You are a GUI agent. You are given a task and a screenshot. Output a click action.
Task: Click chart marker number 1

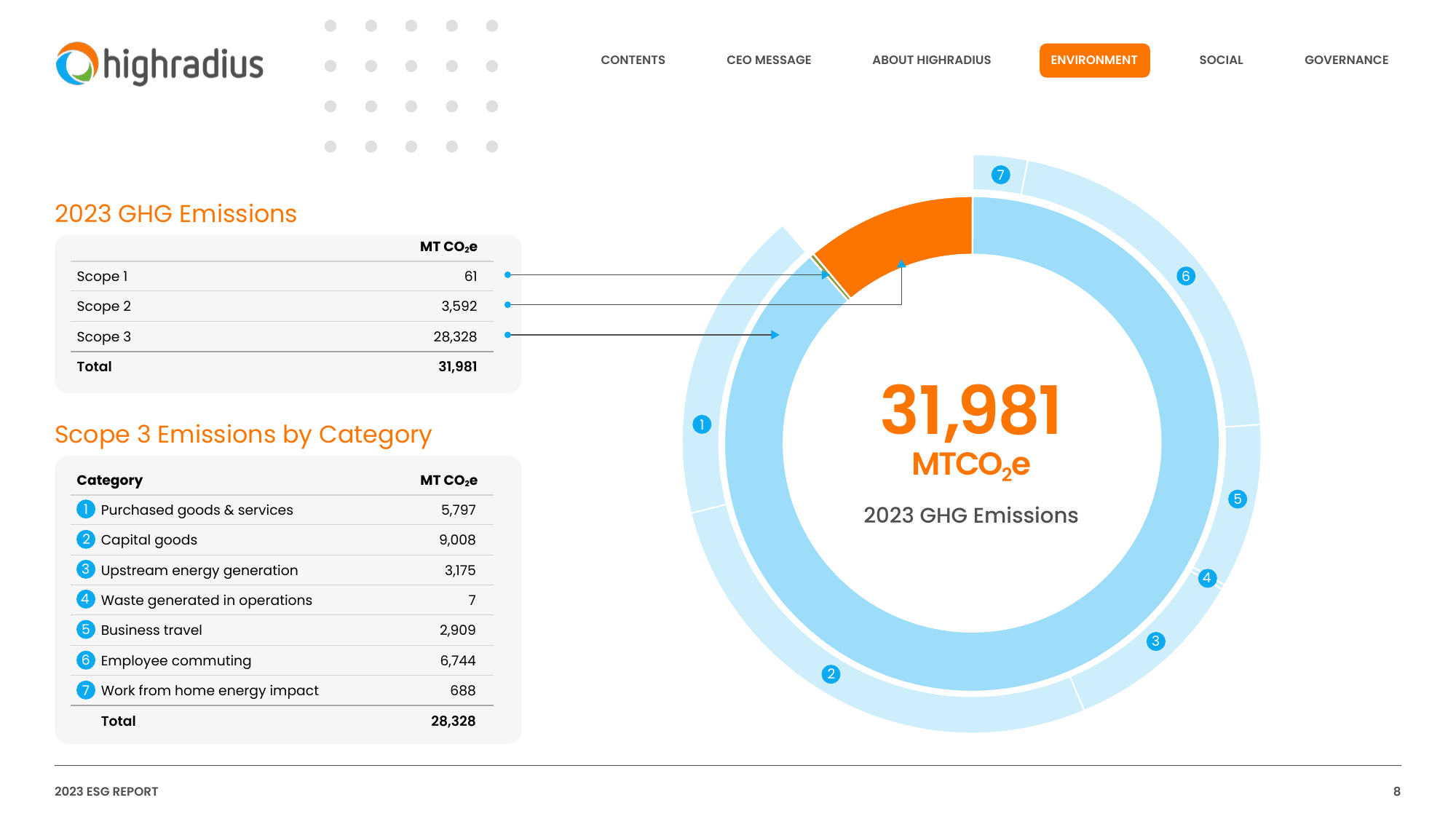coord(702,424)
